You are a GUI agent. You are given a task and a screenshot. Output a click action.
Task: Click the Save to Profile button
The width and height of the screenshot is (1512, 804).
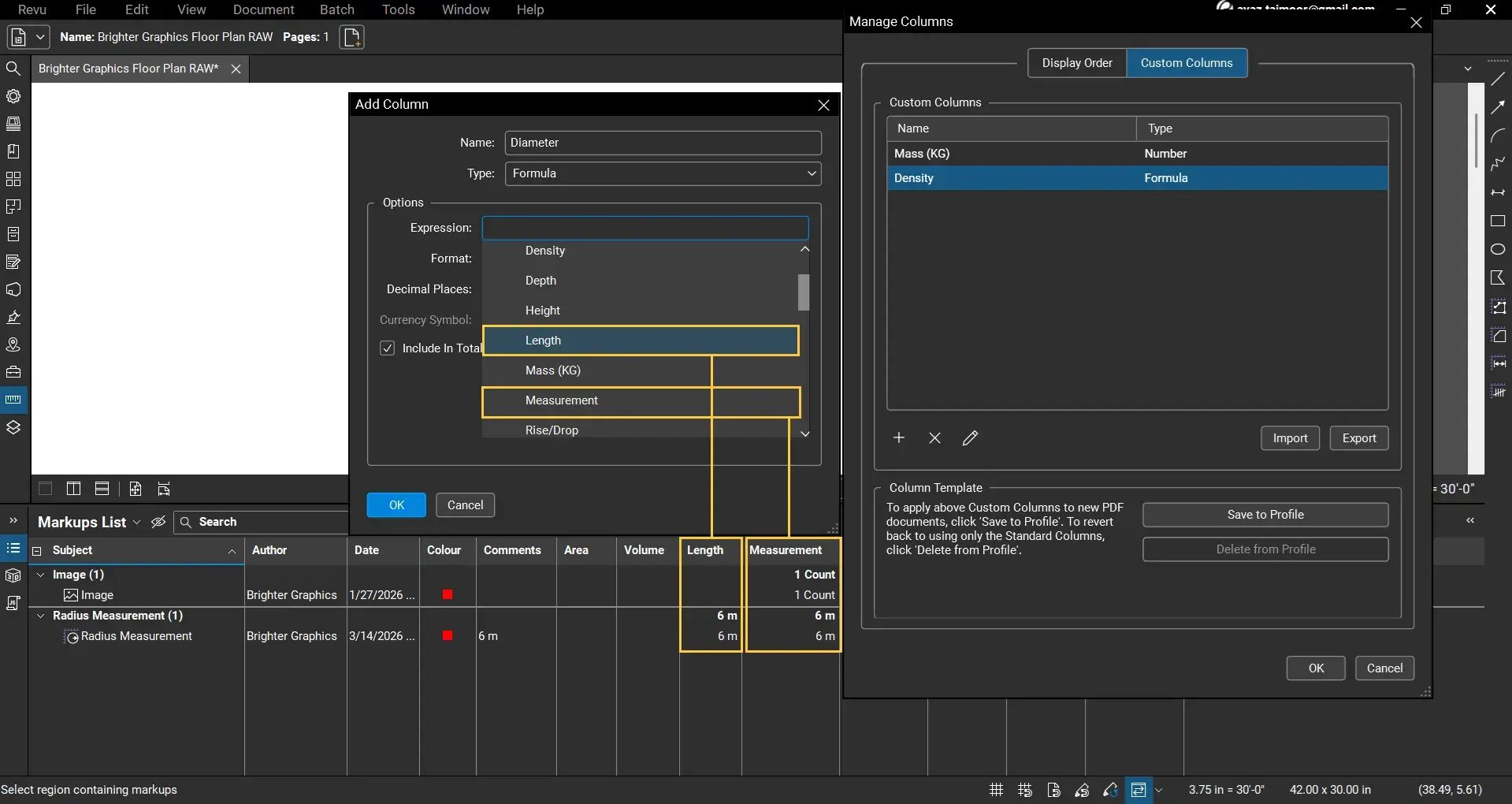1265,514
